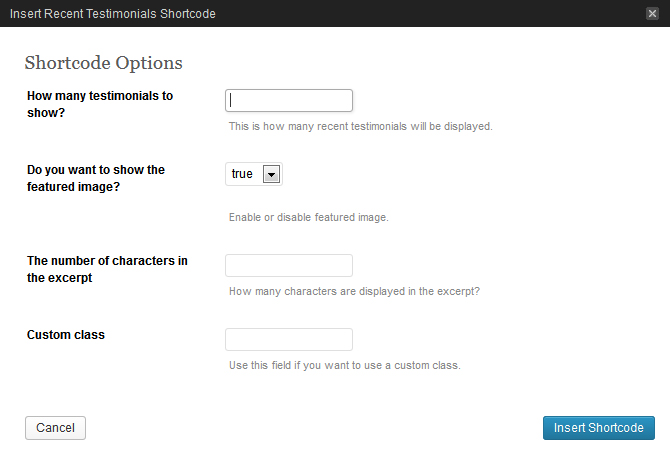Click the dialog title text in the title bar
670x464 pixels.
112,14
